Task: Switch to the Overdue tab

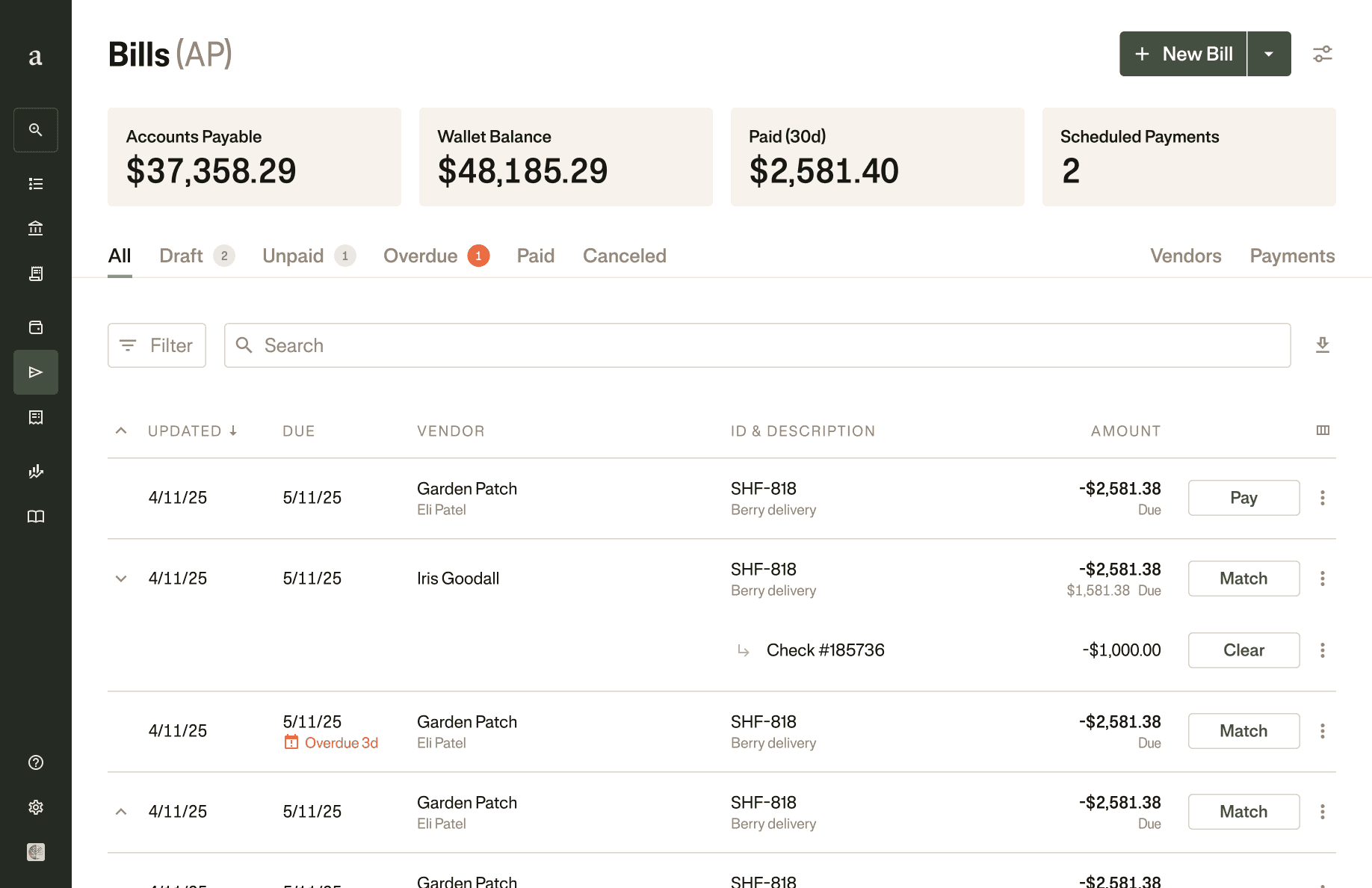Action: 421,256
